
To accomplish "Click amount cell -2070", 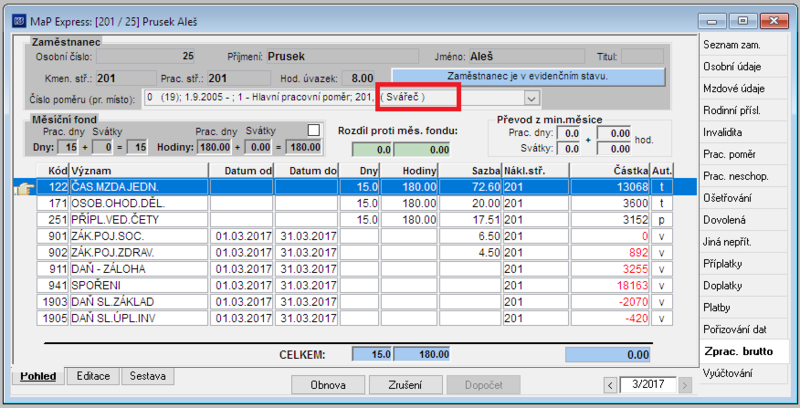I will point(610,301).
